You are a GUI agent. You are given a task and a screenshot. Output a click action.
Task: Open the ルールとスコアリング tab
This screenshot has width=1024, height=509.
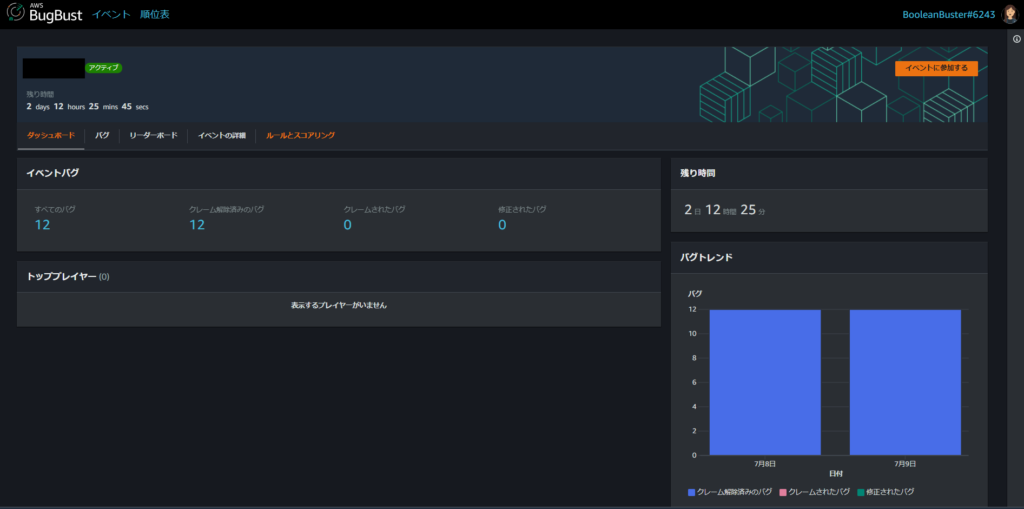click(300, 135)
